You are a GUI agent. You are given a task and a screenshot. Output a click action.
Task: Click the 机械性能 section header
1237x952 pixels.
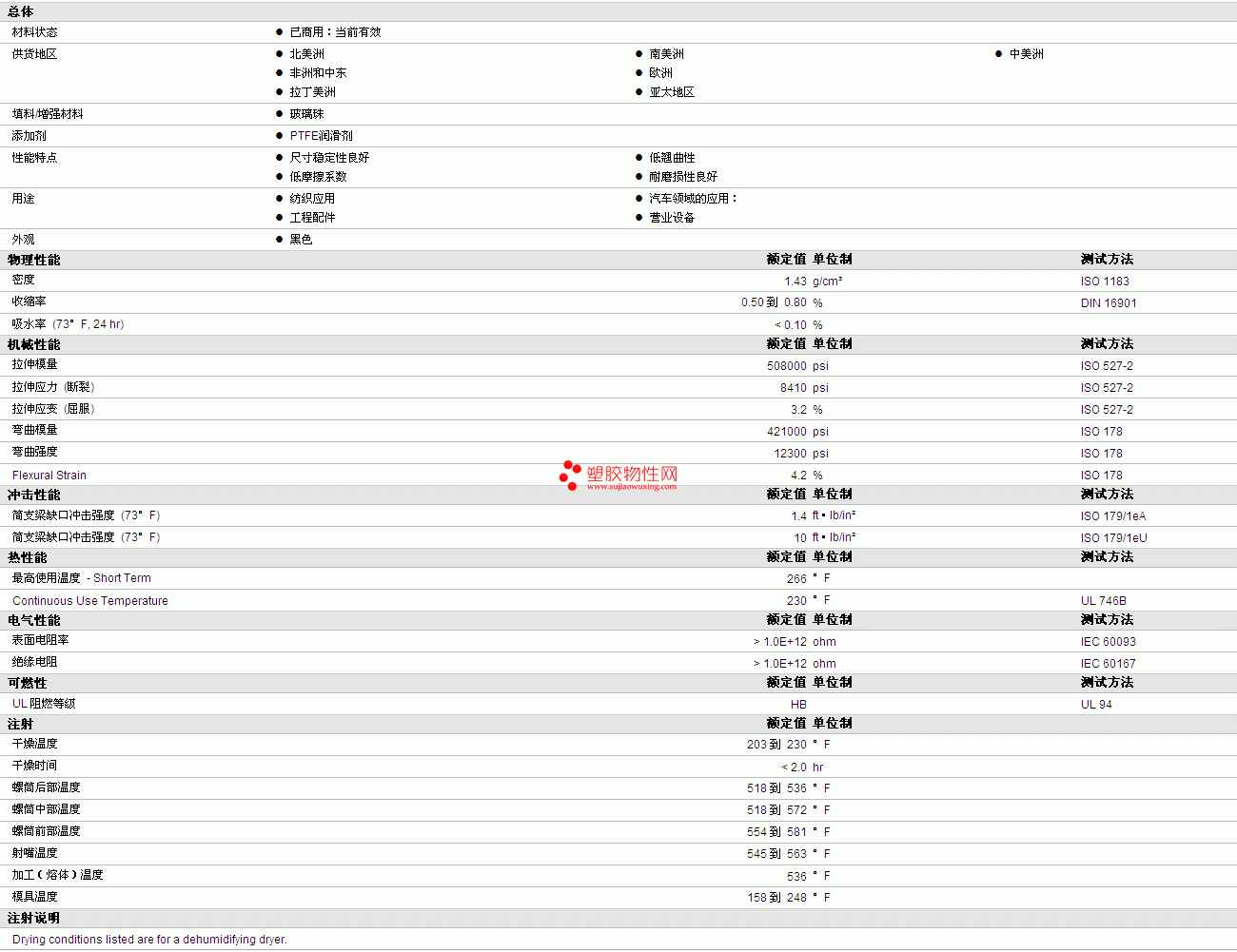pos(33,344)
